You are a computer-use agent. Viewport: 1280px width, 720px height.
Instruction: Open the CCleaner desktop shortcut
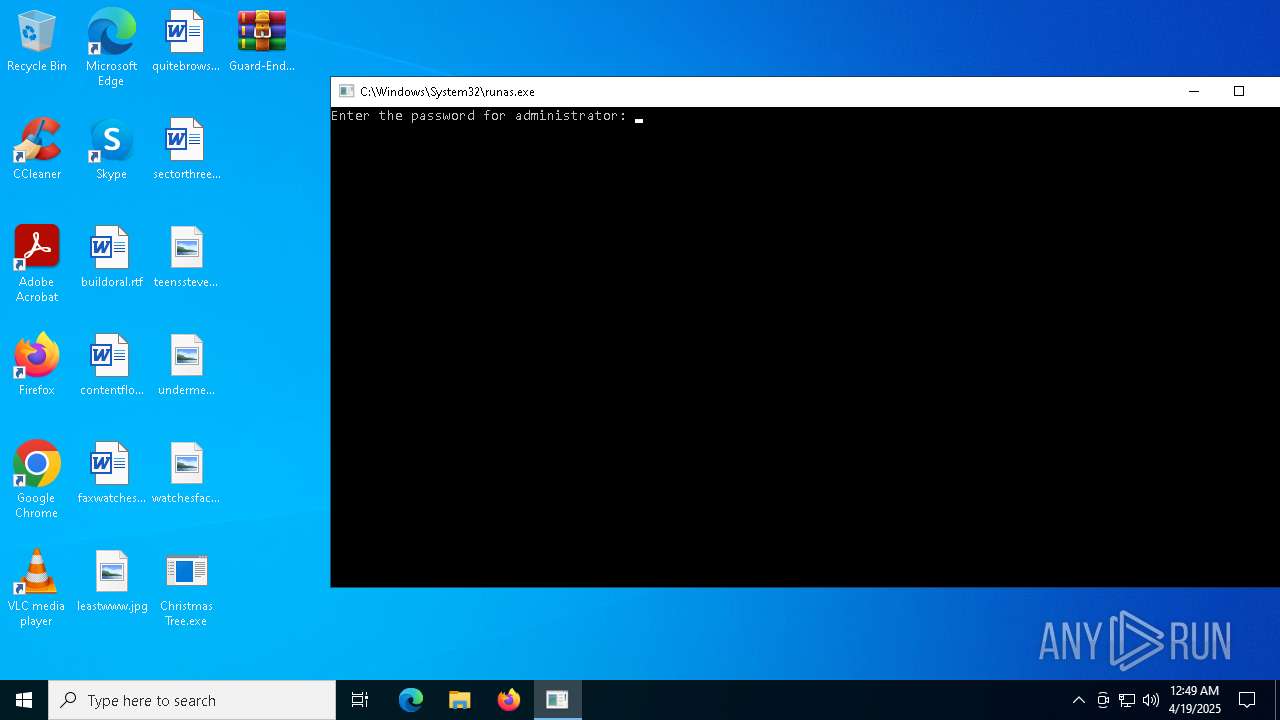tap(37, 150)
